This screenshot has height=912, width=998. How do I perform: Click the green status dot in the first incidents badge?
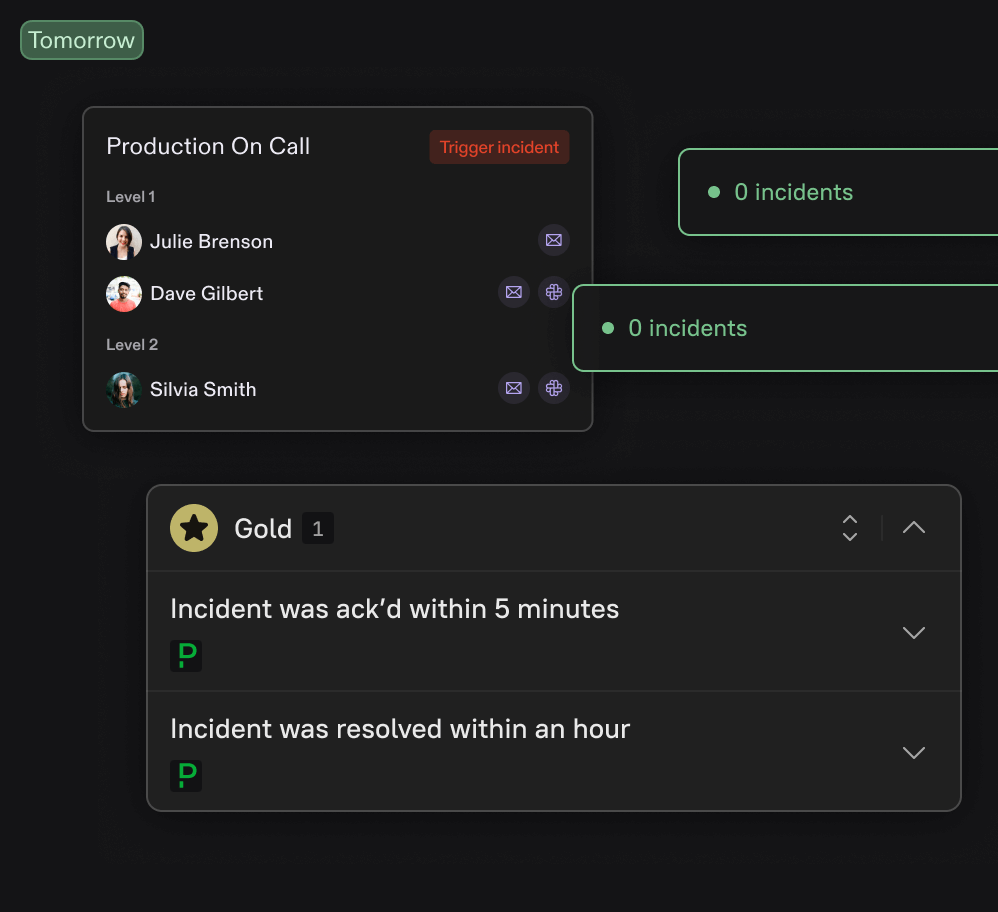point(712,192)
